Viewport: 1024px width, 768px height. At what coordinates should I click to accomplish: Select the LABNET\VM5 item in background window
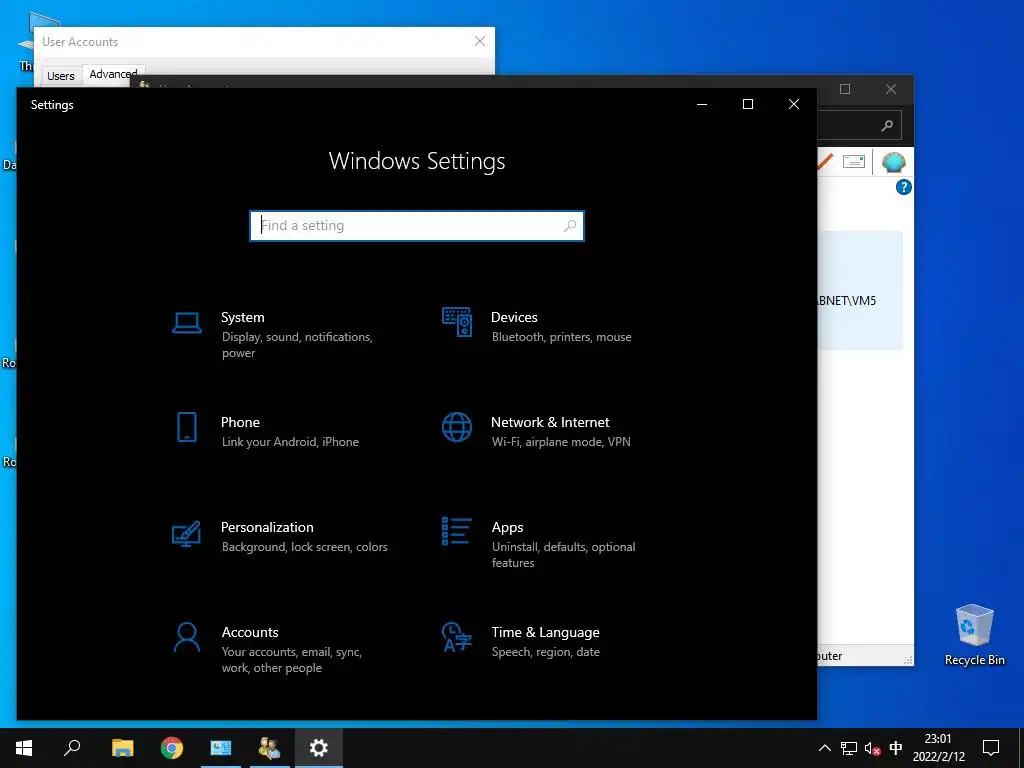[859, 290]
